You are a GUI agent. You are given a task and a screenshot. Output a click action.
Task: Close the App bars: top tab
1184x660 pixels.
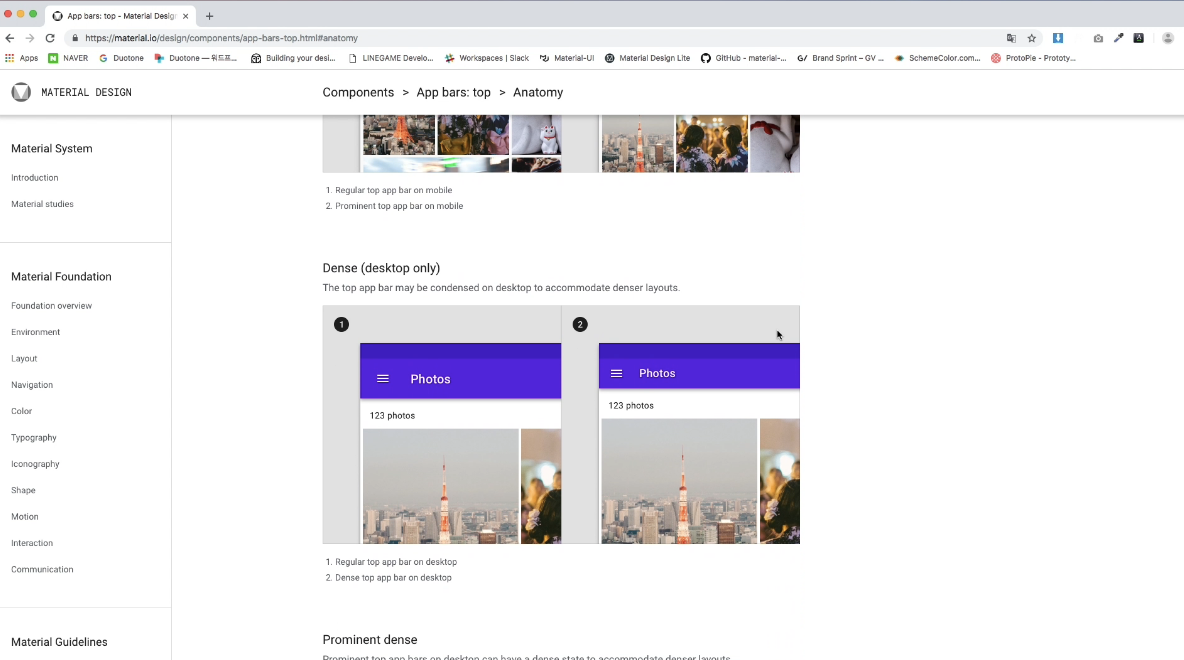185,16
